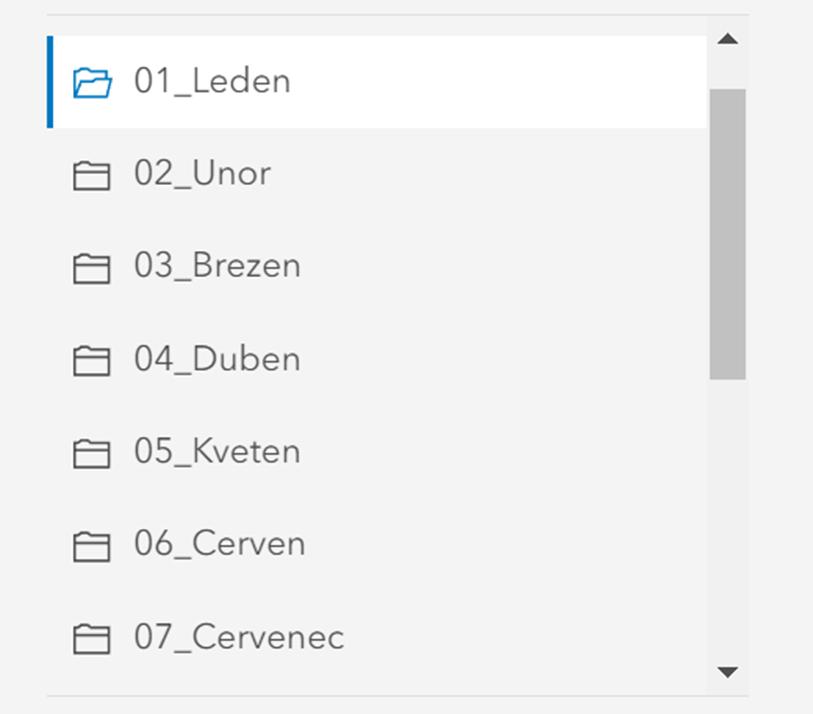Image resolution: width=813 pixels, height=714 pixels.
Task: Choose the 06_Cerven folder entry
Action: (219, 544)
